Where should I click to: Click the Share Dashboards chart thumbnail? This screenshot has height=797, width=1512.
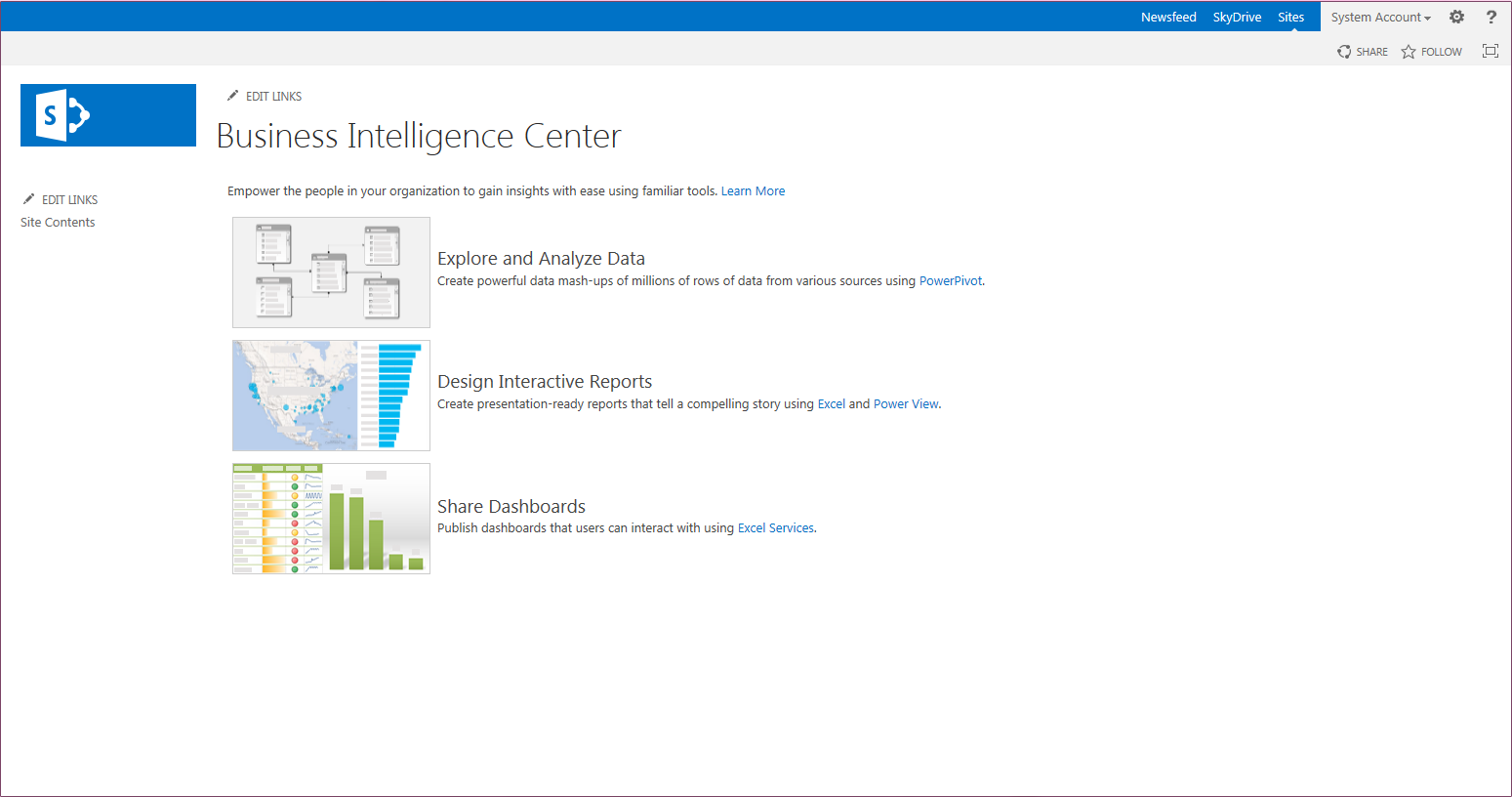click(331, 519)
